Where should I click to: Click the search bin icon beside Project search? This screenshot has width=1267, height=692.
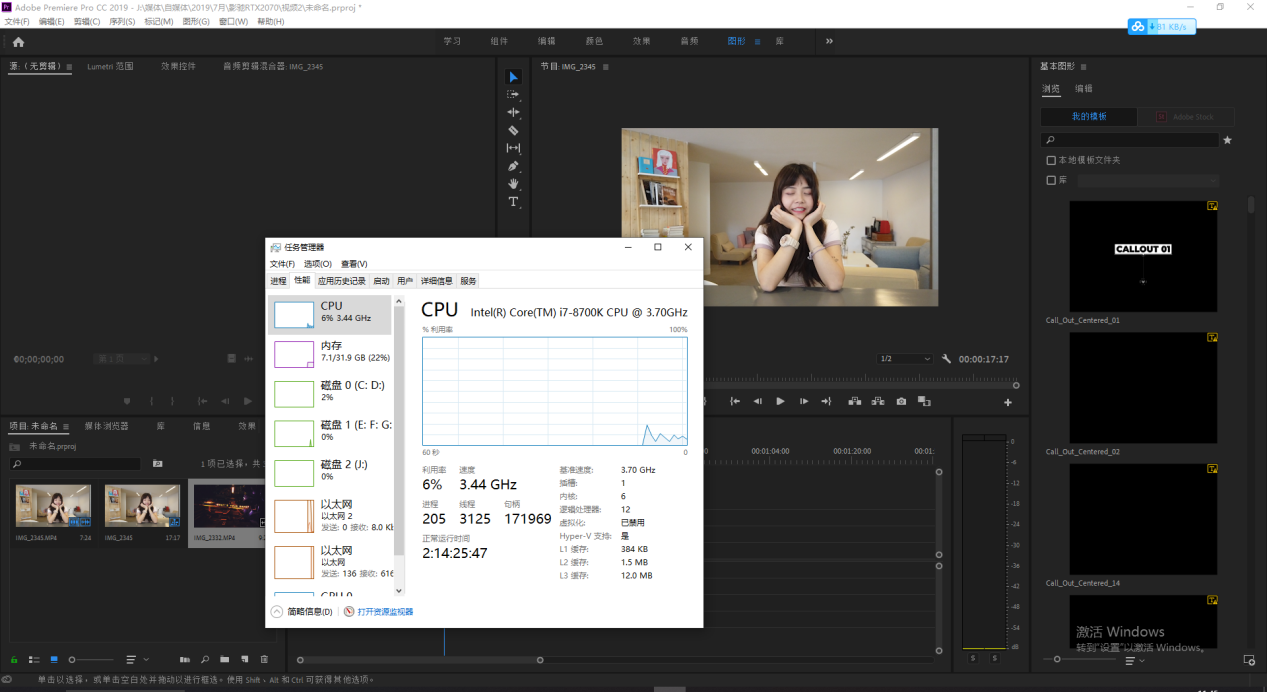pyautogui.click(x=157, y=464)
